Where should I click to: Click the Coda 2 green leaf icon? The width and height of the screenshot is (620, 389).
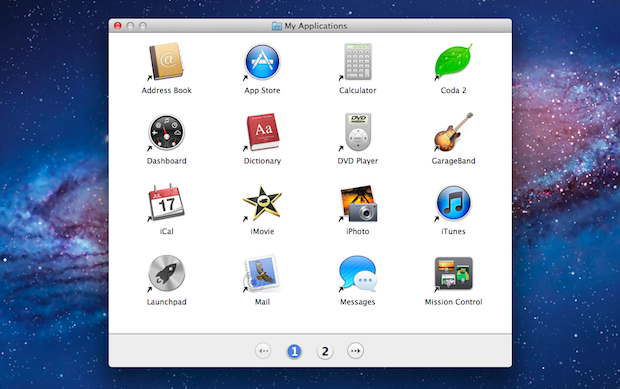tap(453, 62)
